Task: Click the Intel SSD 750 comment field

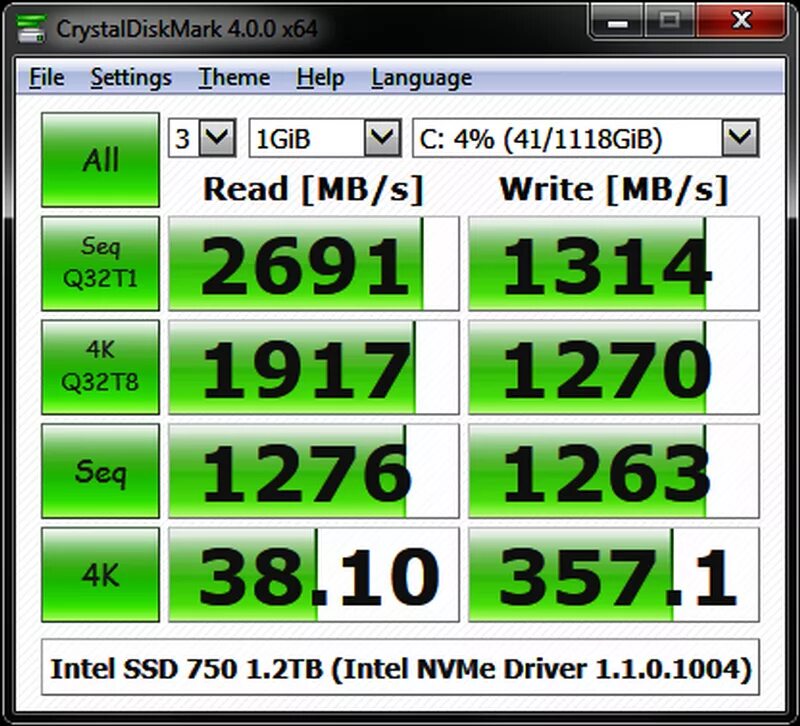Action: coord(400,667)
